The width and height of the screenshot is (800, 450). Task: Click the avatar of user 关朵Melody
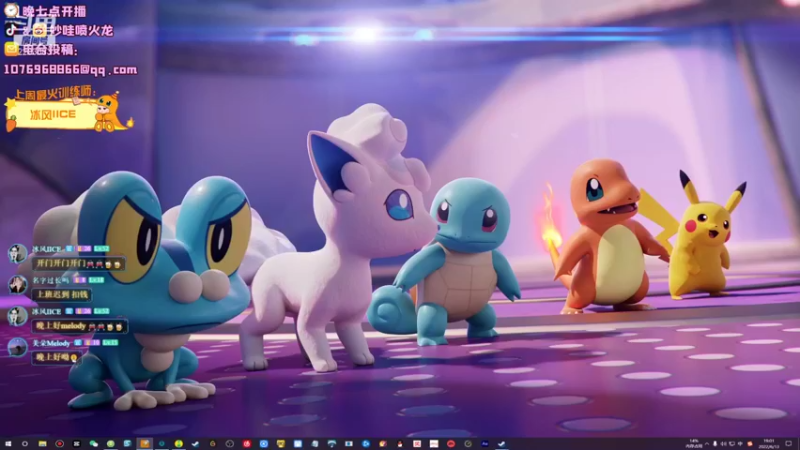point(17,347)
